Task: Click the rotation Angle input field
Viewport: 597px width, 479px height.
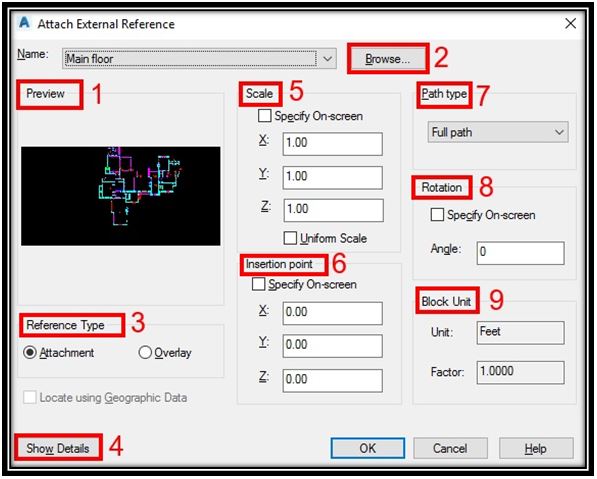Action: coord(520,253)
